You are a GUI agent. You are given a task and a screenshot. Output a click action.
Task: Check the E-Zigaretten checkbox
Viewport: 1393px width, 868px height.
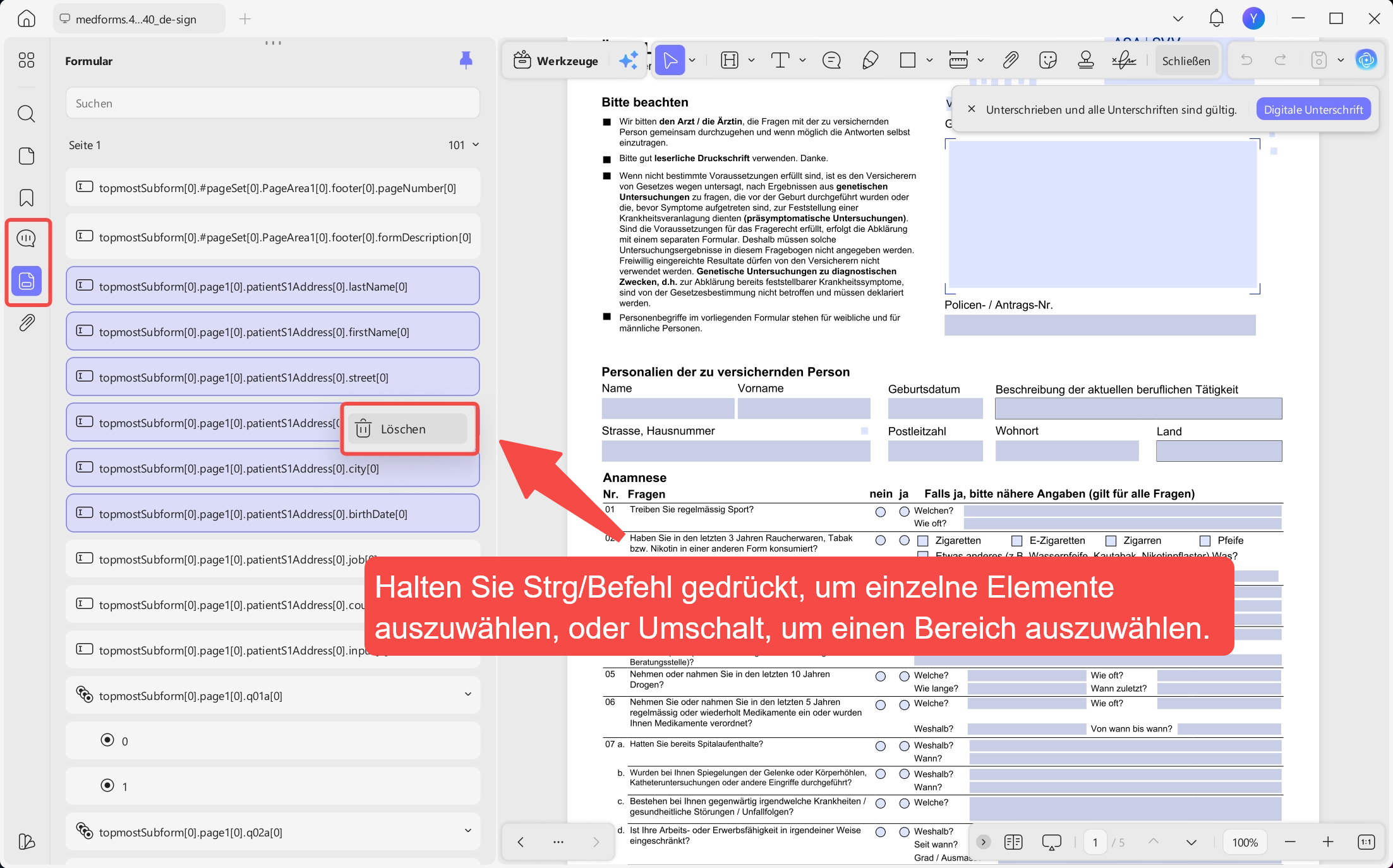1017,541
